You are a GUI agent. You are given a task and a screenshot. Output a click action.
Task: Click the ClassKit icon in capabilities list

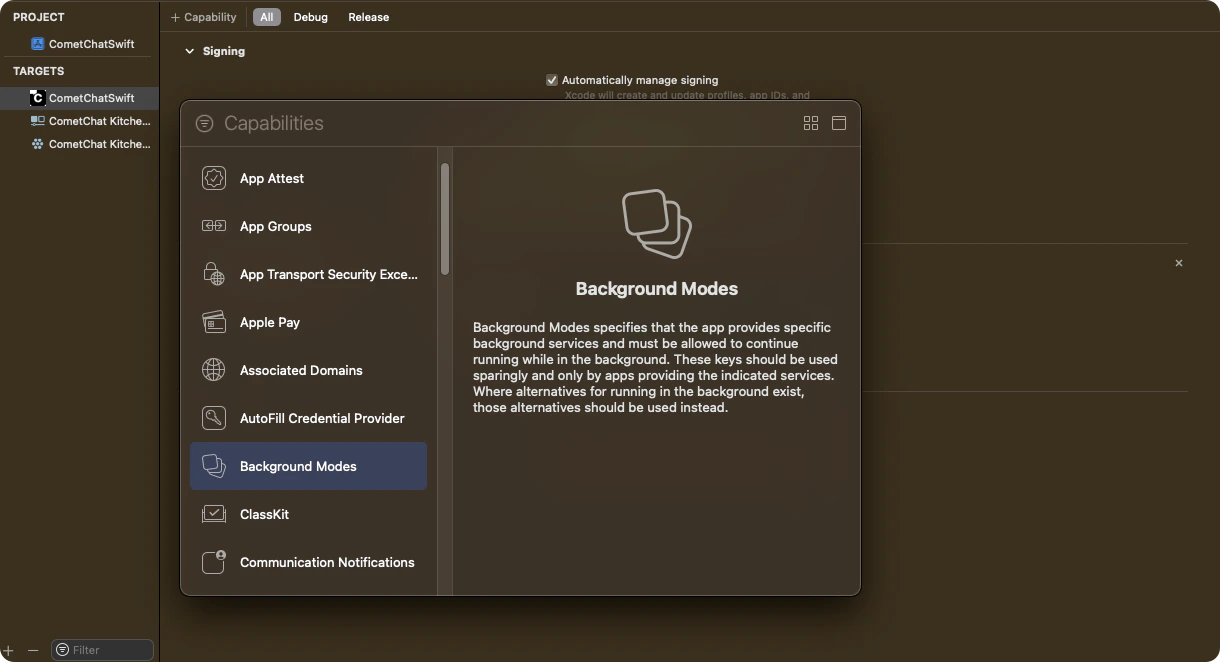[214, 514]
